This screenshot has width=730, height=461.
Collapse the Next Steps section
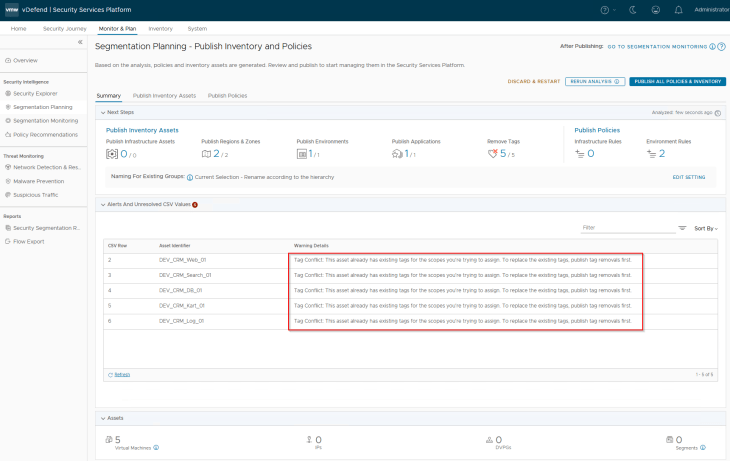click(100, 113)
